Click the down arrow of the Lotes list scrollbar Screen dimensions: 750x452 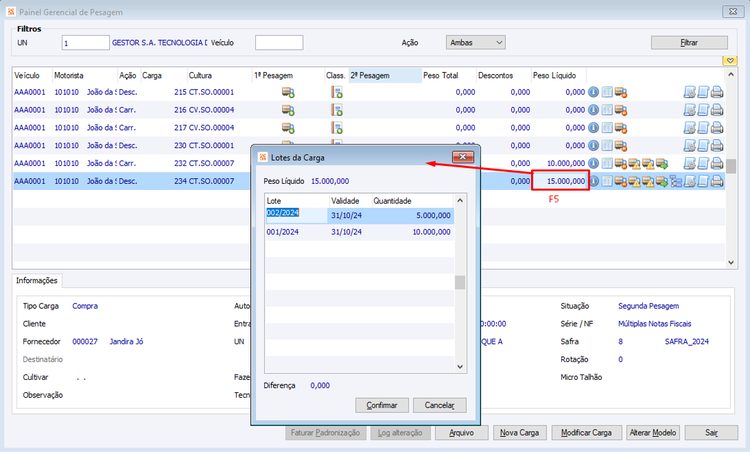coord(460,367)
